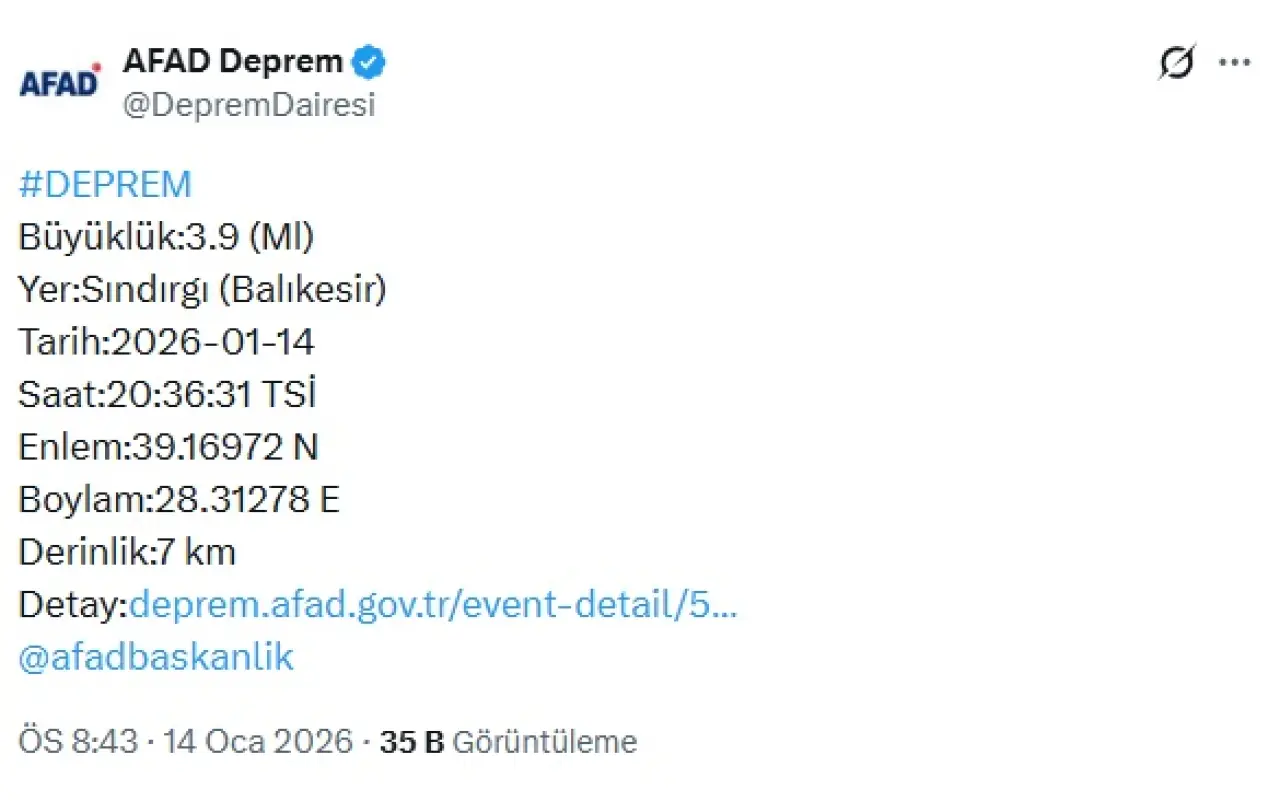Screen dimensions: 1280x801
Task: Click the blue verified badge icon
Action: point(370,63)
